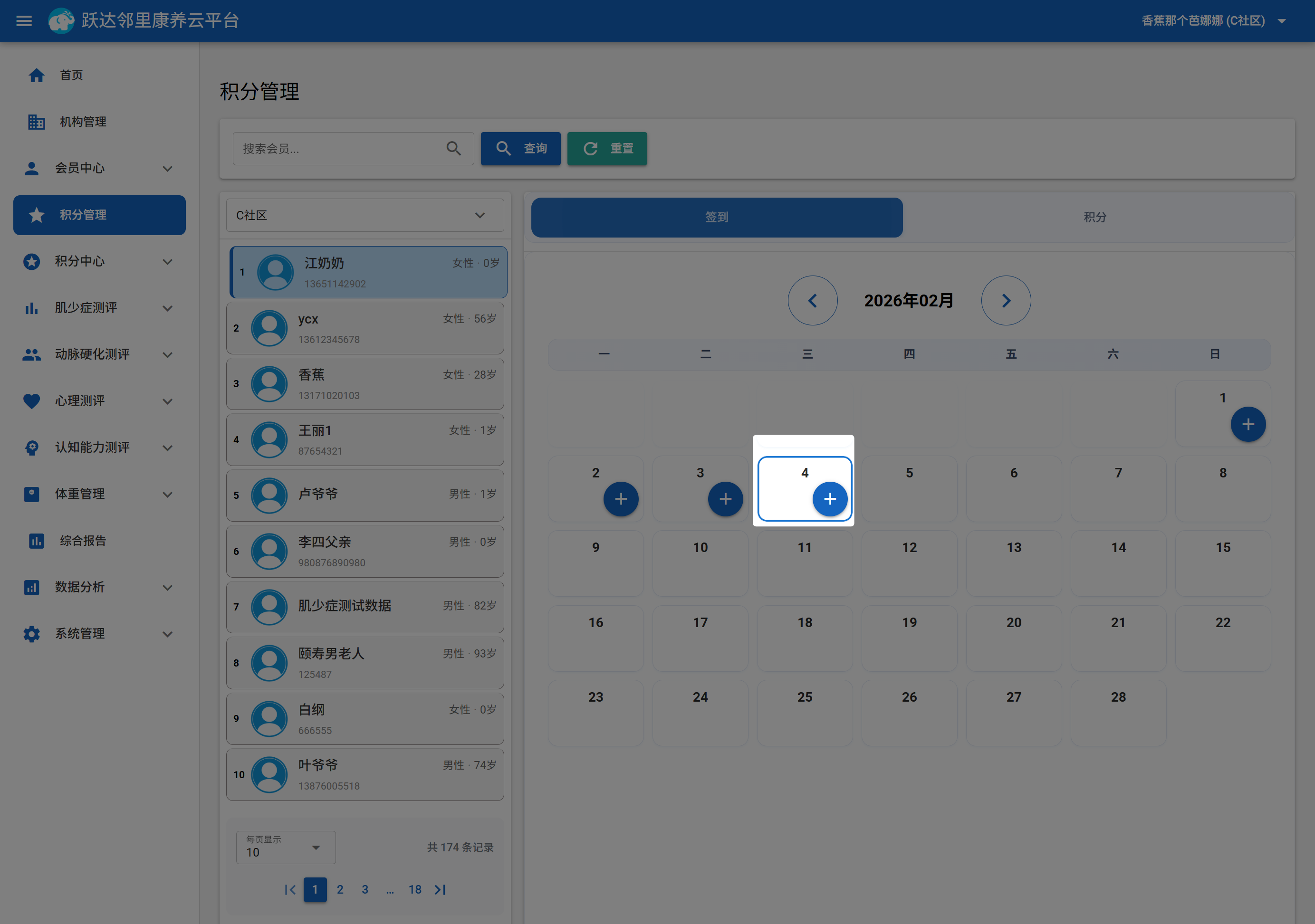Image resolution: width=1315 pixels, height=924 pixels.
Task: Select member 香蕉 in the list
Action: click(365, 384)
